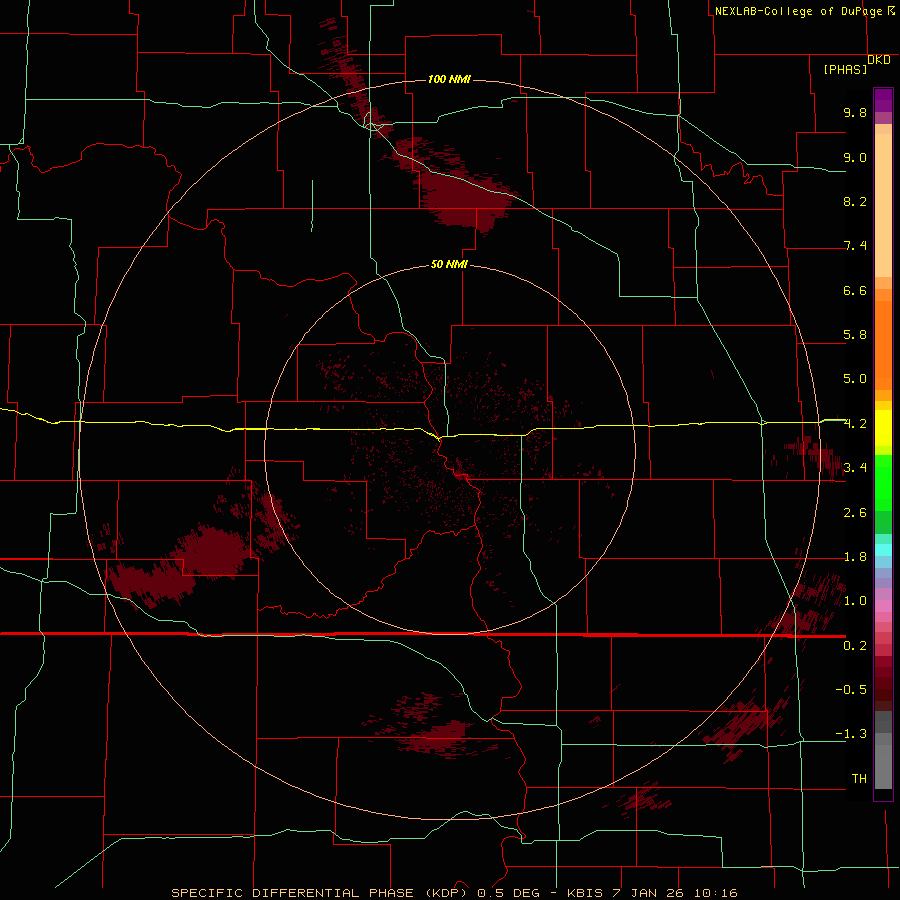Click the 4.2 scale value
This screenshot has width=900, height=900.
pos(855,424)
